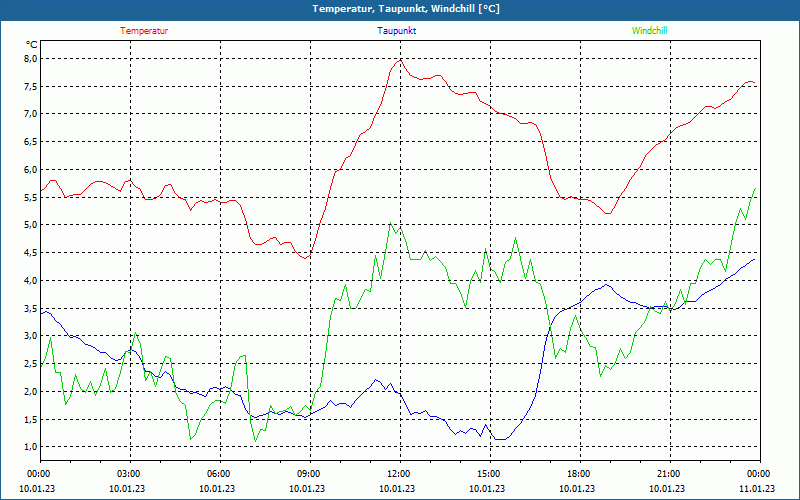Click the 21:00 time axis marker
Screen dimensions: 800x500
[669, 474]
